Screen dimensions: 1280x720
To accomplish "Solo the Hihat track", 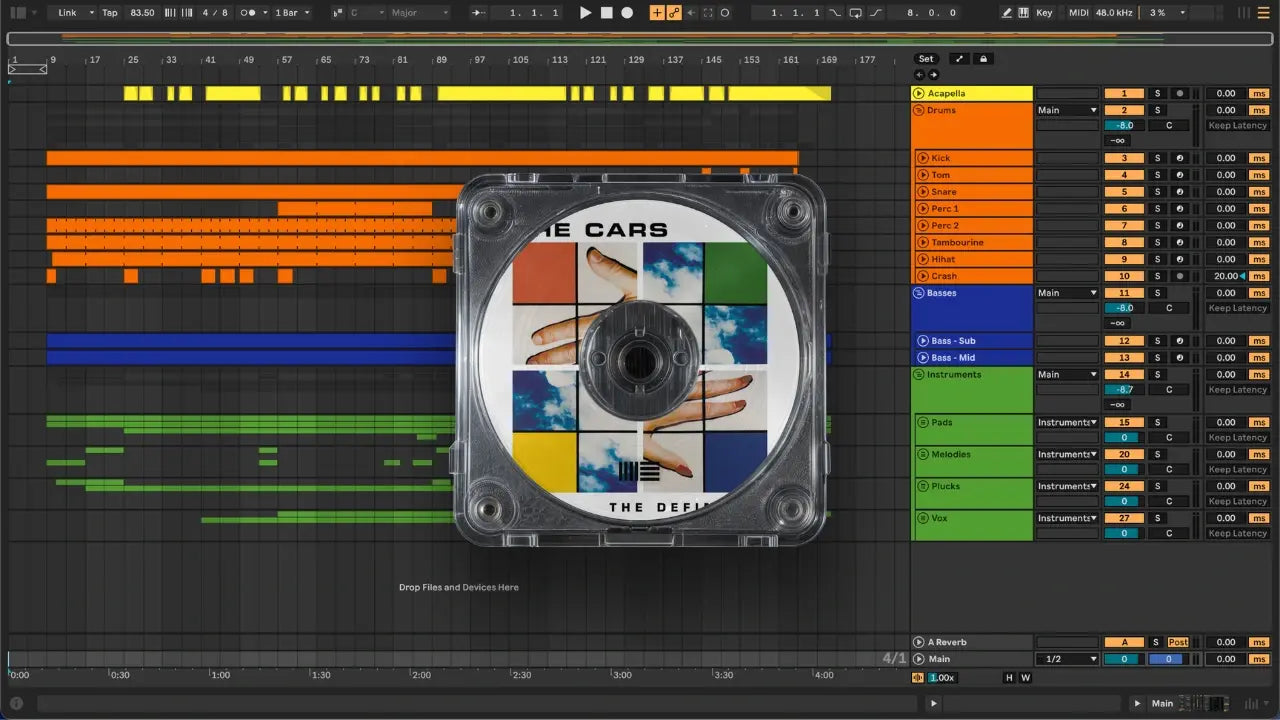I will pyautogui.click(x=1158, y=259).
